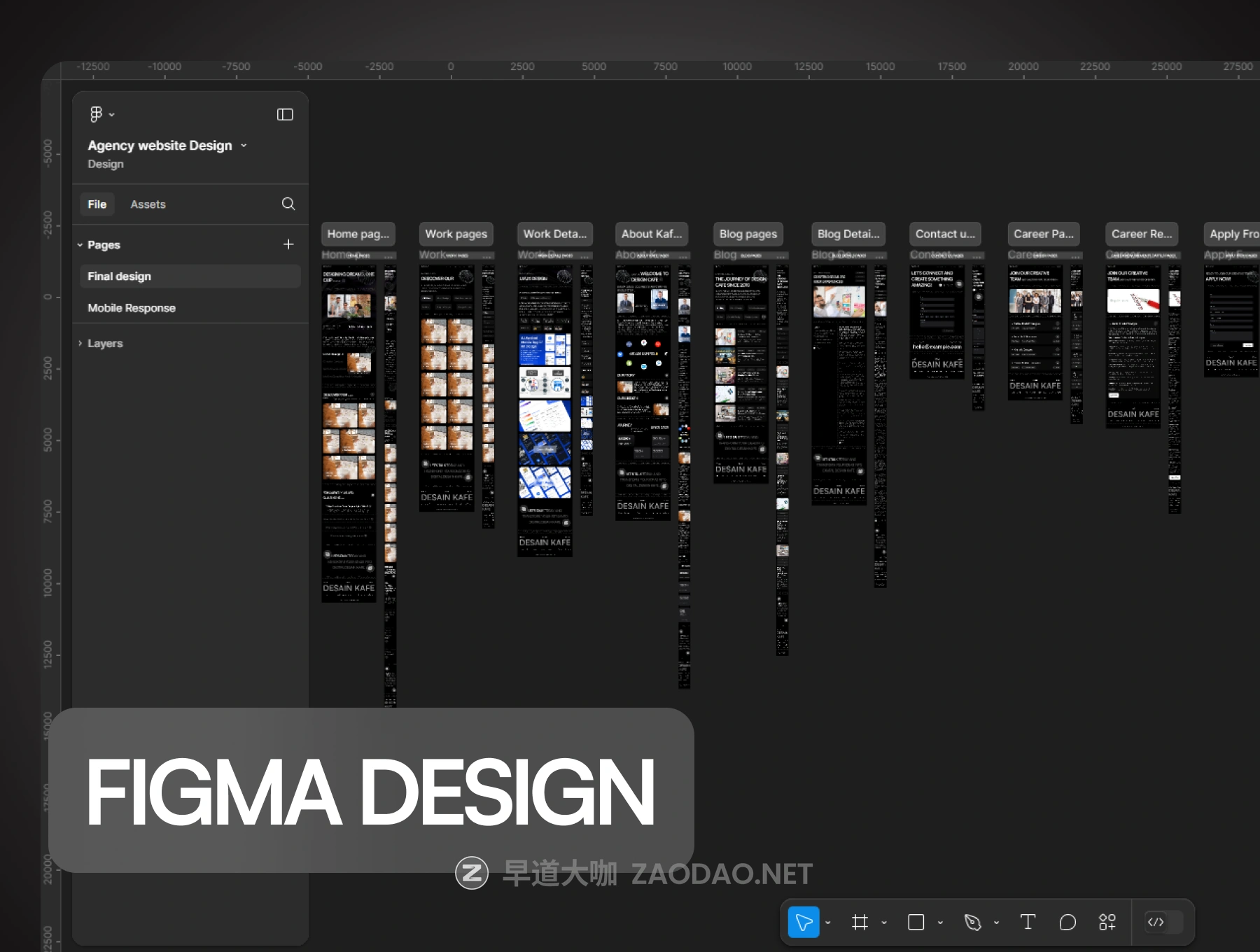
Task: Select the Text tool
Action: [x=1028, y=922]
